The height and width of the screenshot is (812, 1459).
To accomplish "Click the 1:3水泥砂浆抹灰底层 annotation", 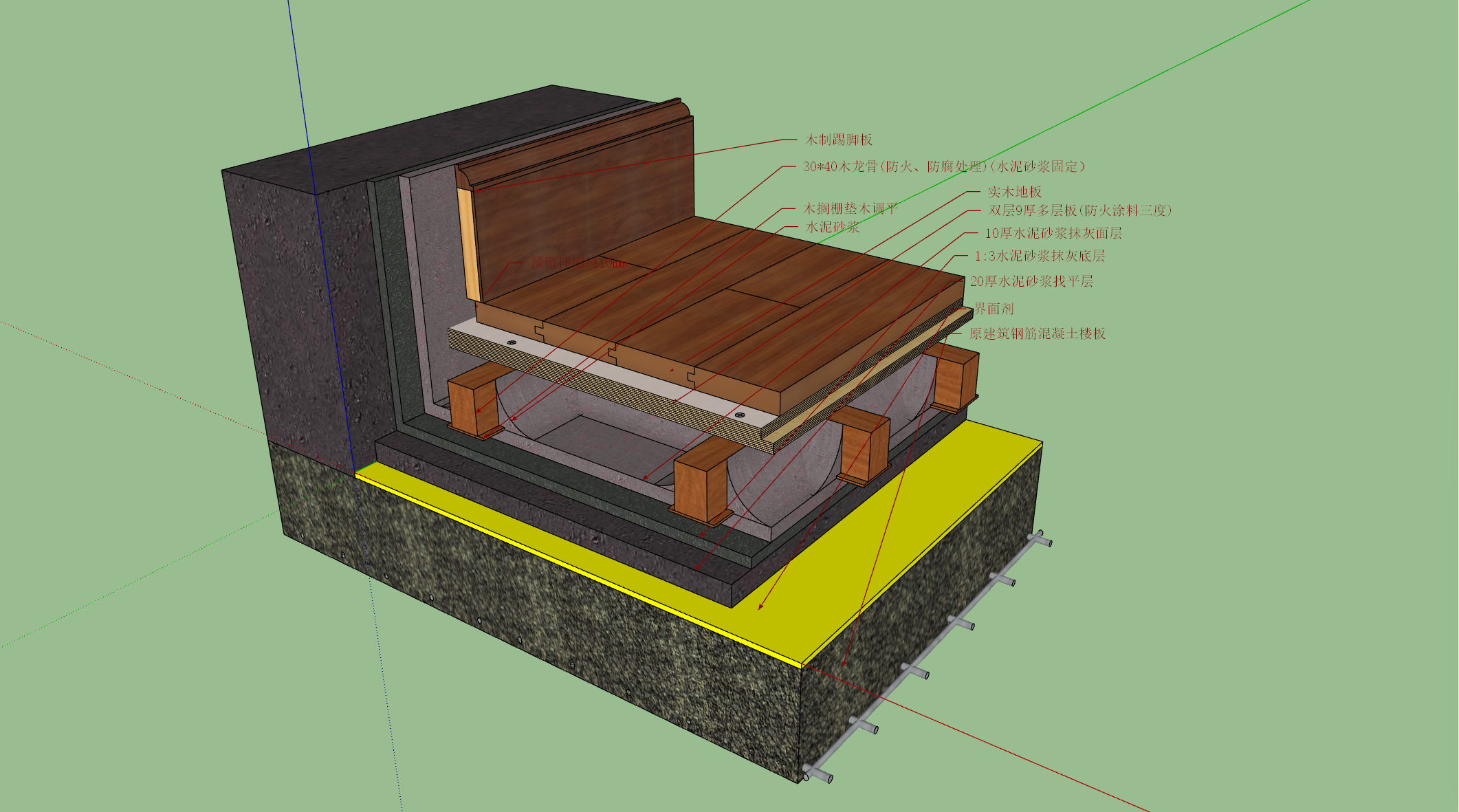I will tap(1040, 256).
